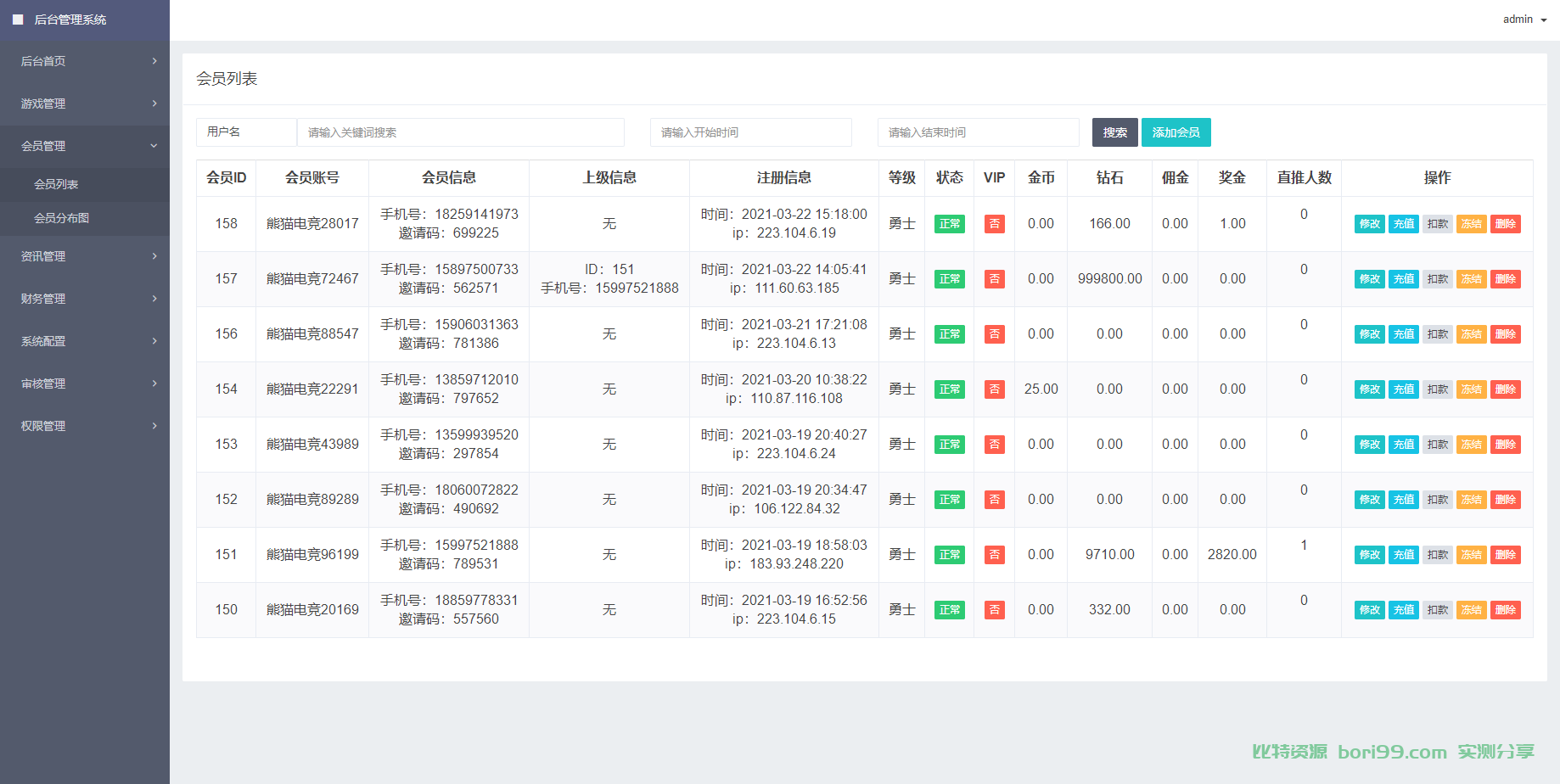This screenshot has width=1560, height=784.
Task: Click the 会员账号 column header
Action: tap(312, 178)
